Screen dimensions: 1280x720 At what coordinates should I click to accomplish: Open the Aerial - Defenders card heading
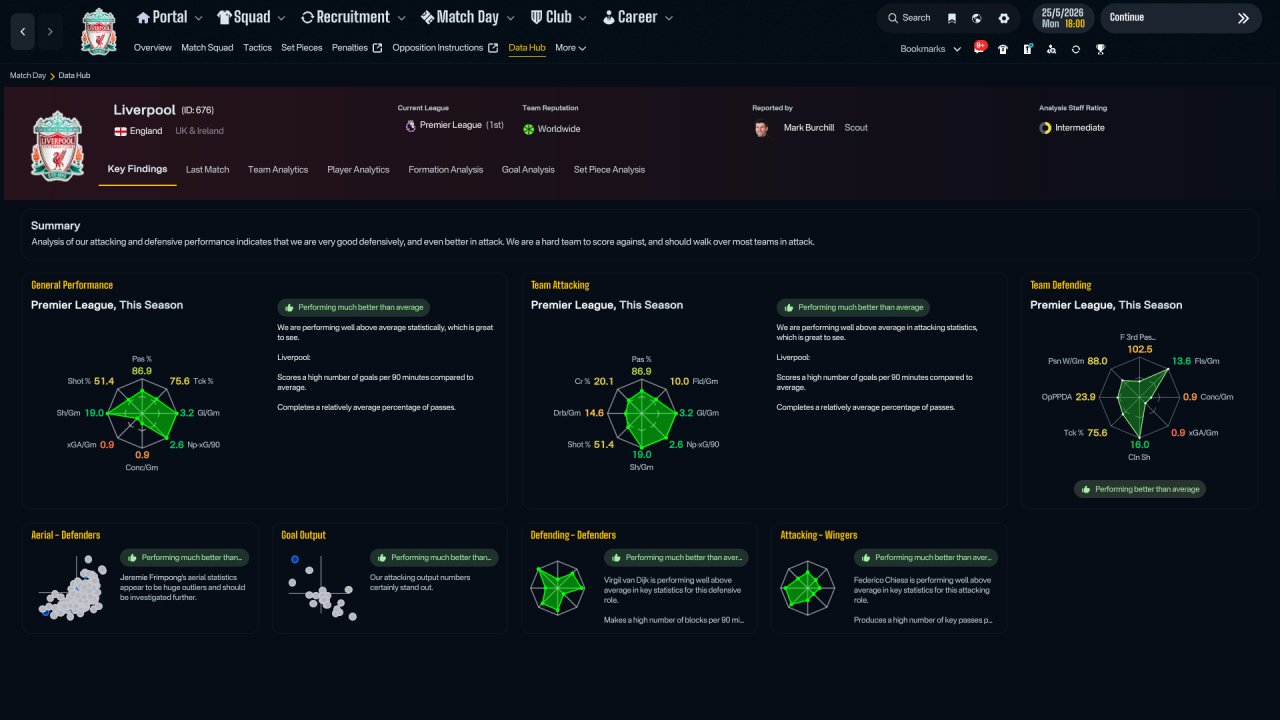[x=66, y=535]
